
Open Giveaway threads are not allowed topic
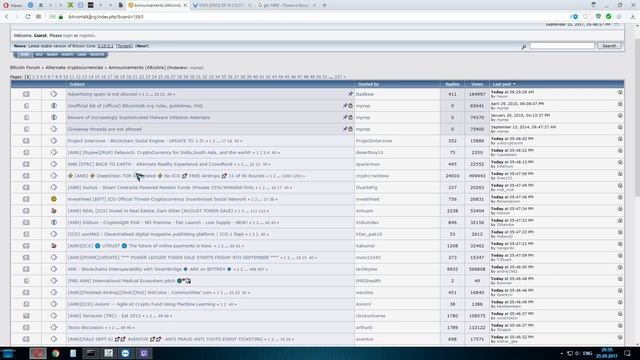pos(104,129)
